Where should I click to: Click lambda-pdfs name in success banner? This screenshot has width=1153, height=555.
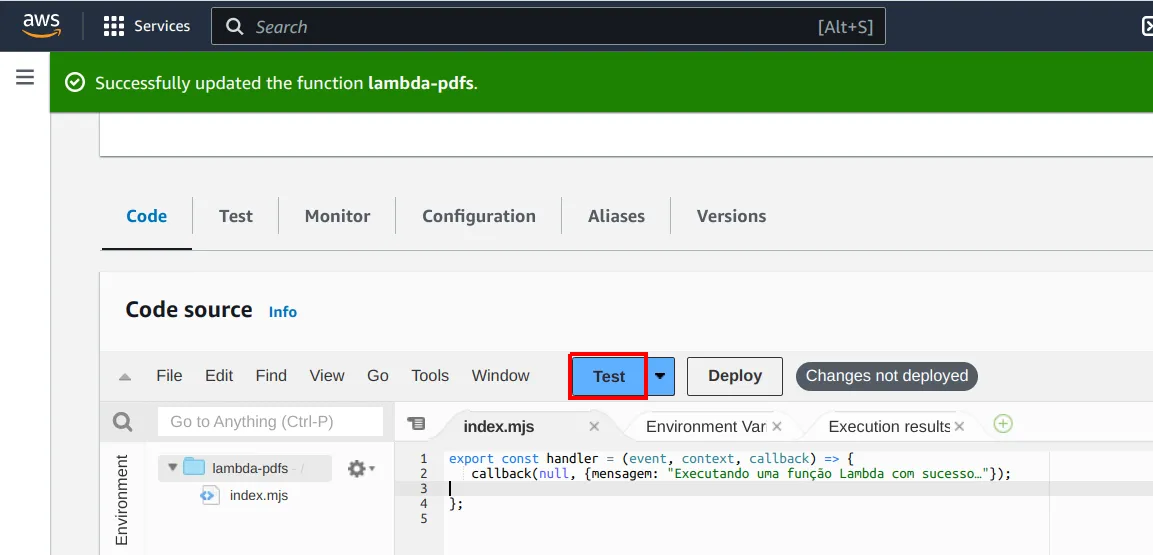coord(421,83)
